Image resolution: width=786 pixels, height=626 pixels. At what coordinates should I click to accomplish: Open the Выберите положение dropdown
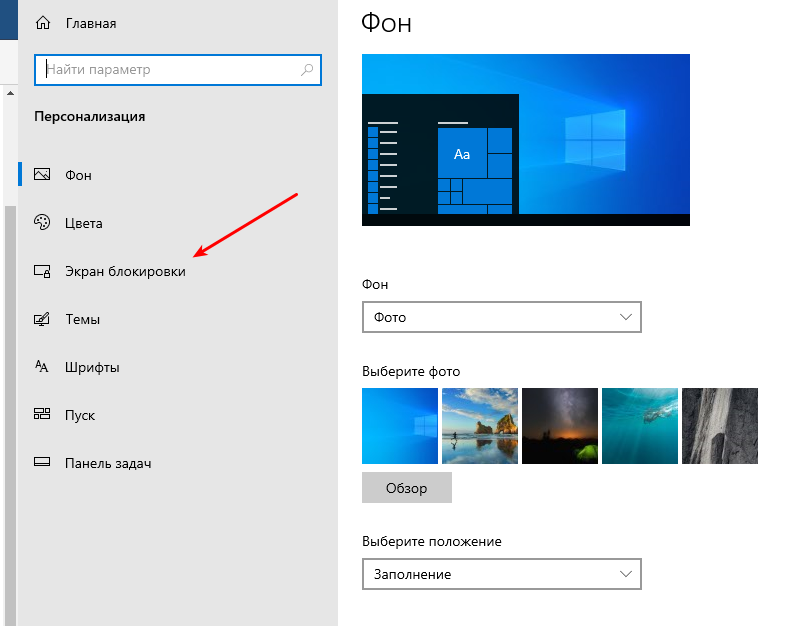coord(500,574)
